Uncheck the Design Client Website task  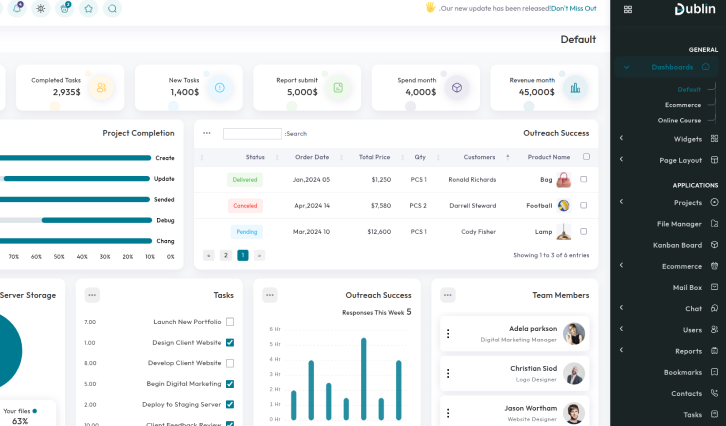coord(230,342)
